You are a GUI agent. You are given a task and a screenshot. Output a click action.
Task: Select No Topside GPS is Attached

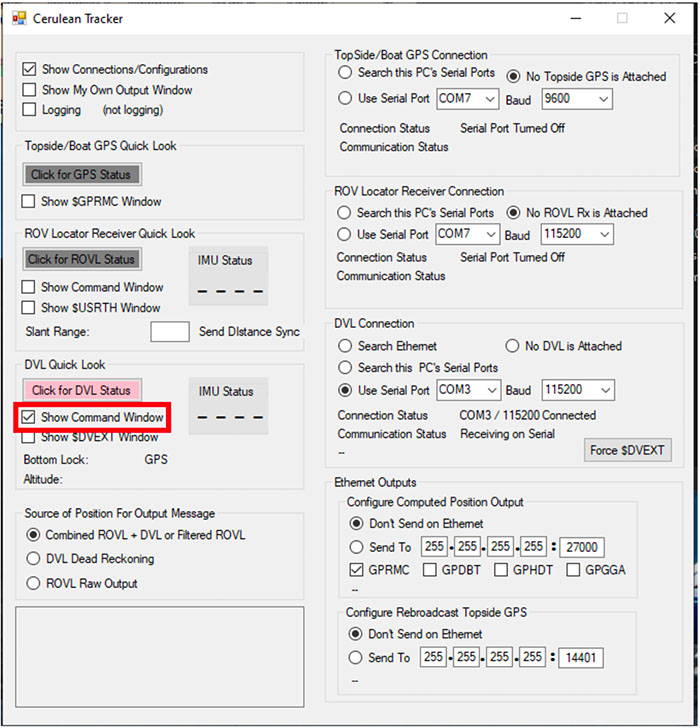point(513,76)
